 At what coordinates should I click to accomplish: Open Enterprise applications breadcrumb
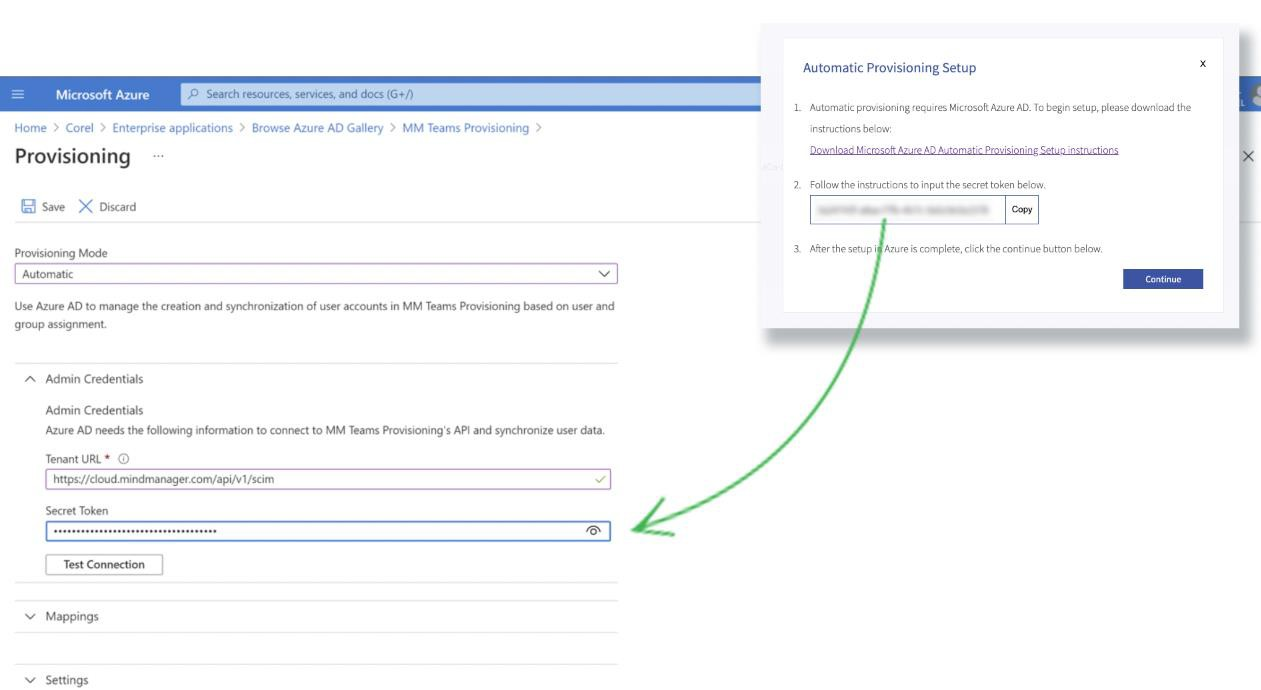click(172, 128)
